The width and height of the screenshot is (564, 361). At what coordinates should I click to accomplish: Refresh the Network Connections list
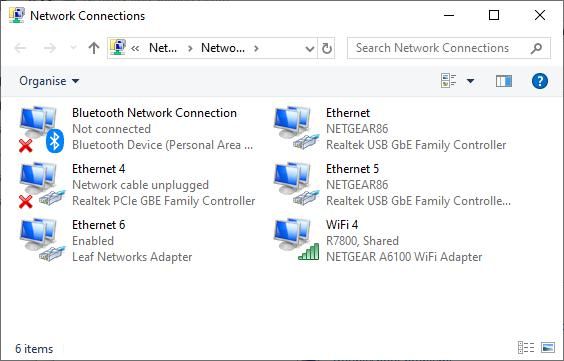coord(327,48)
